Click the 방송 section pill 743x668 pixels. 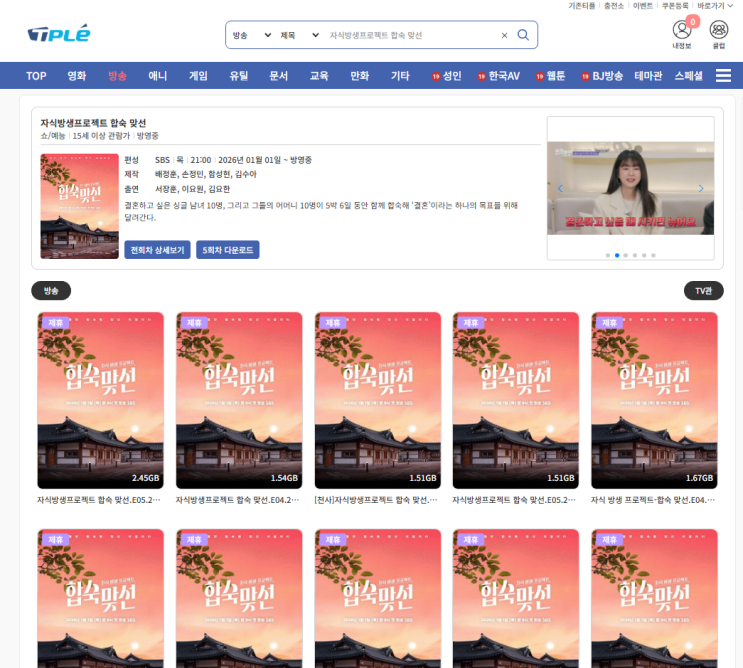[x=51, y=290]
